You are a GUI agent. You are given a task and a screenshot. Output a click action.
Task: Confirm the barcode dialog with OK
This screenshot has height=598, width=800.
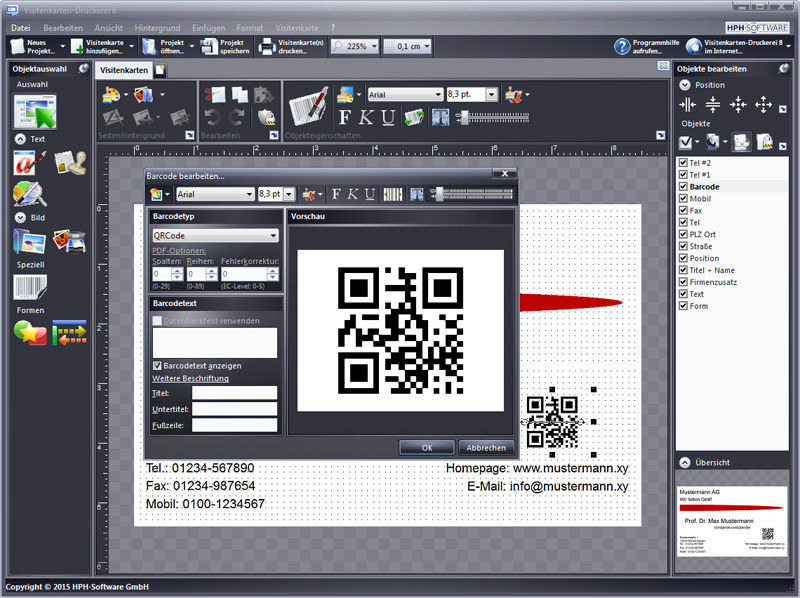pos(427,447)
